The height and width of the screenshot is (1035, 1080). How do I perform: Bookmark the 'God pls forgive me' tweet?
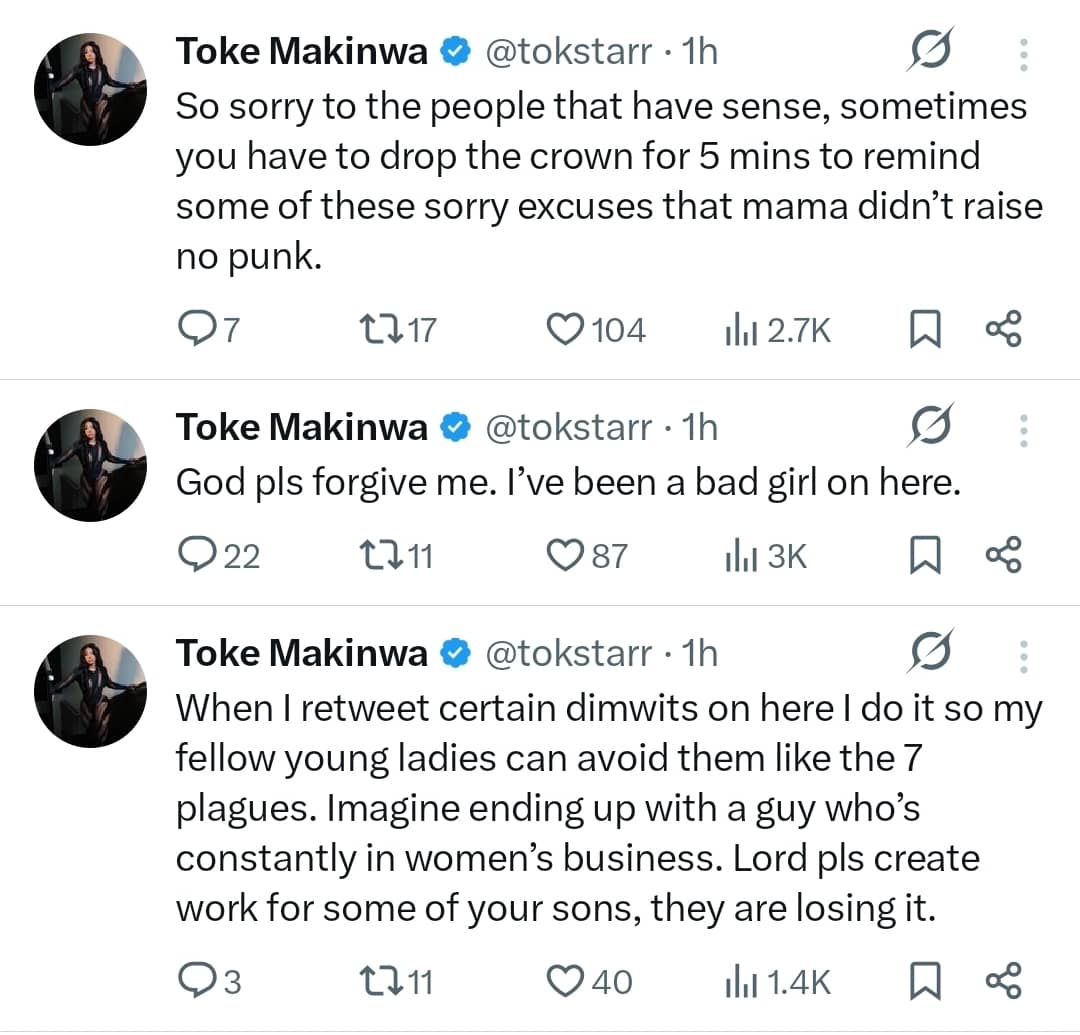coord(925,553)
